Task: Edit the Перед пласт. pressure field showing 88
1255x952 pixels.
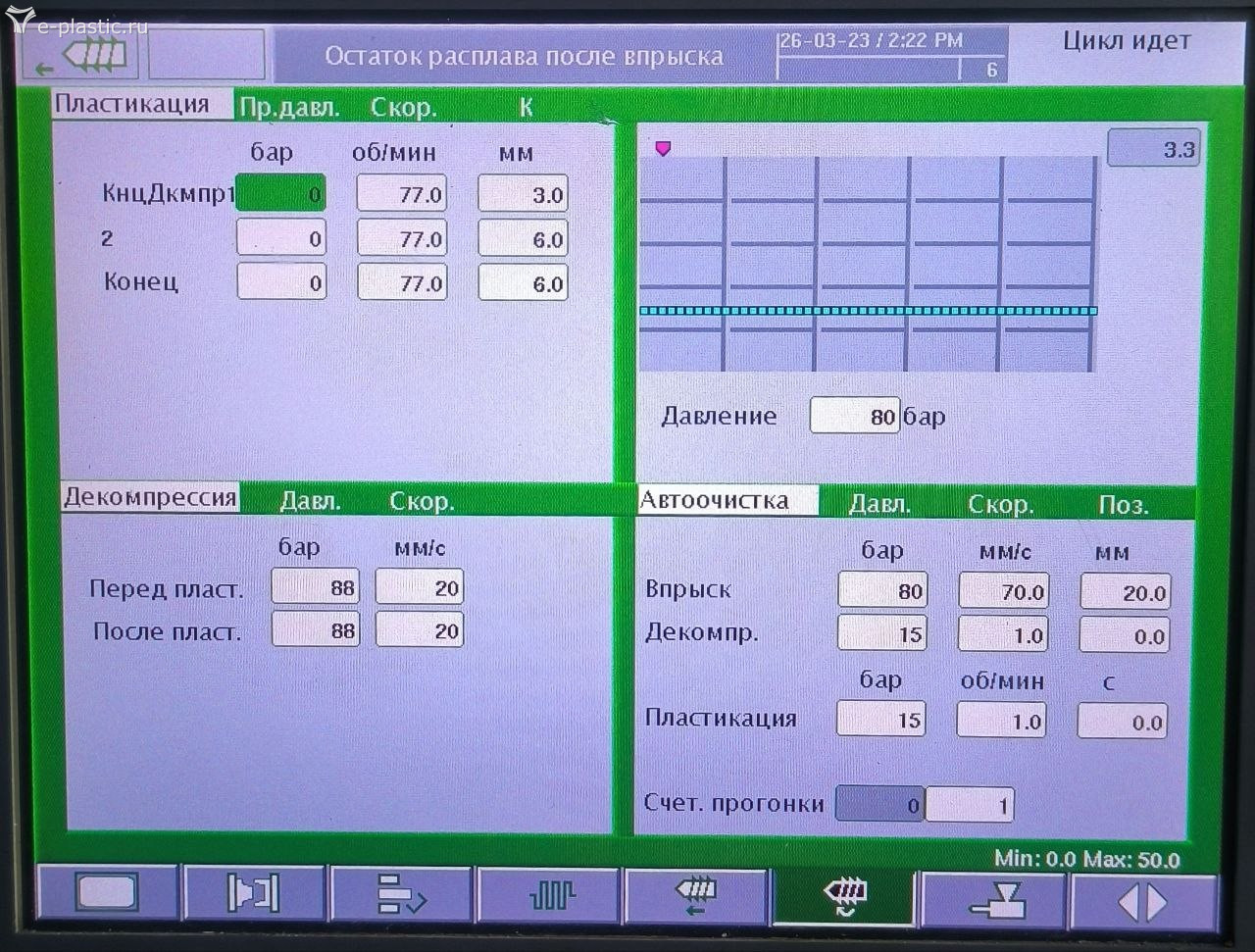Action: click(x=316, y=587)
